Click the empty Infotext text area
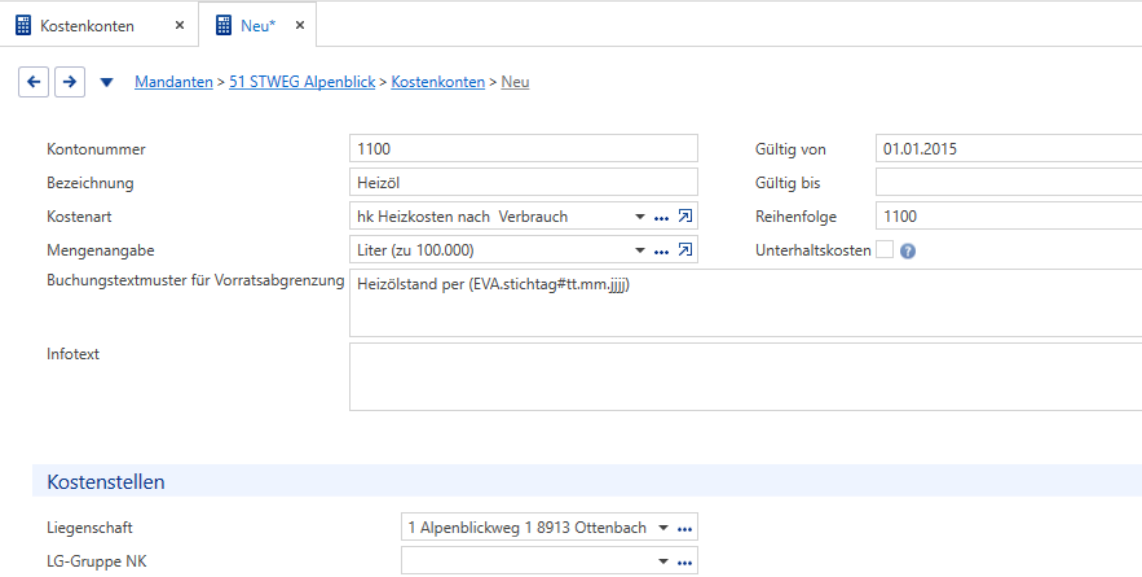1142x577 pixels. pyautogui.click(x=746, y=377)
